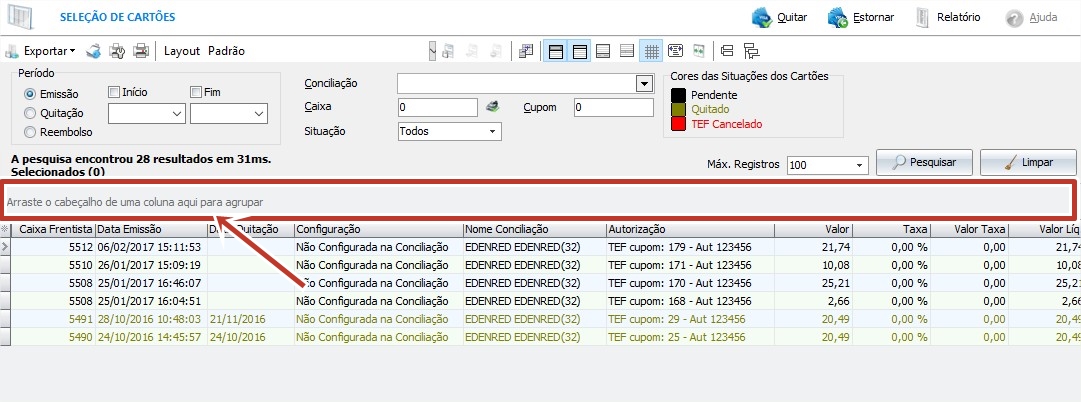Open the Relatório report

click(948, 18)
